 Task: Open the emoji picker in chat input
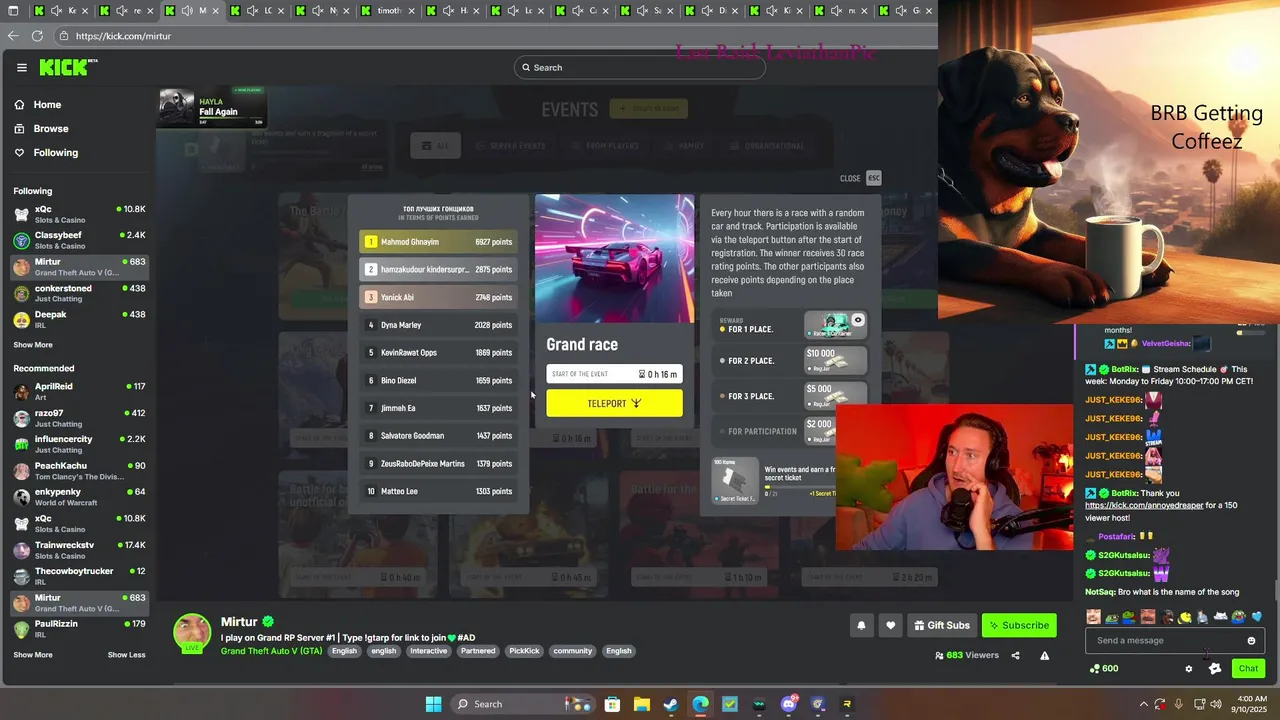click(x=1251, y=641)
